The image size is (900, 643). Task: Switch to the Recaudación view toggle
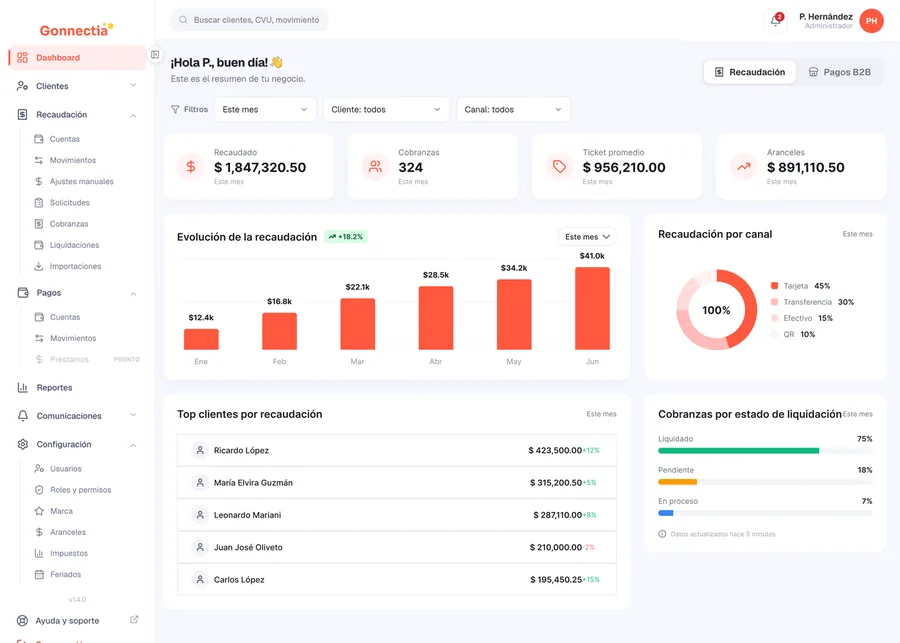[x=750, y=72]
